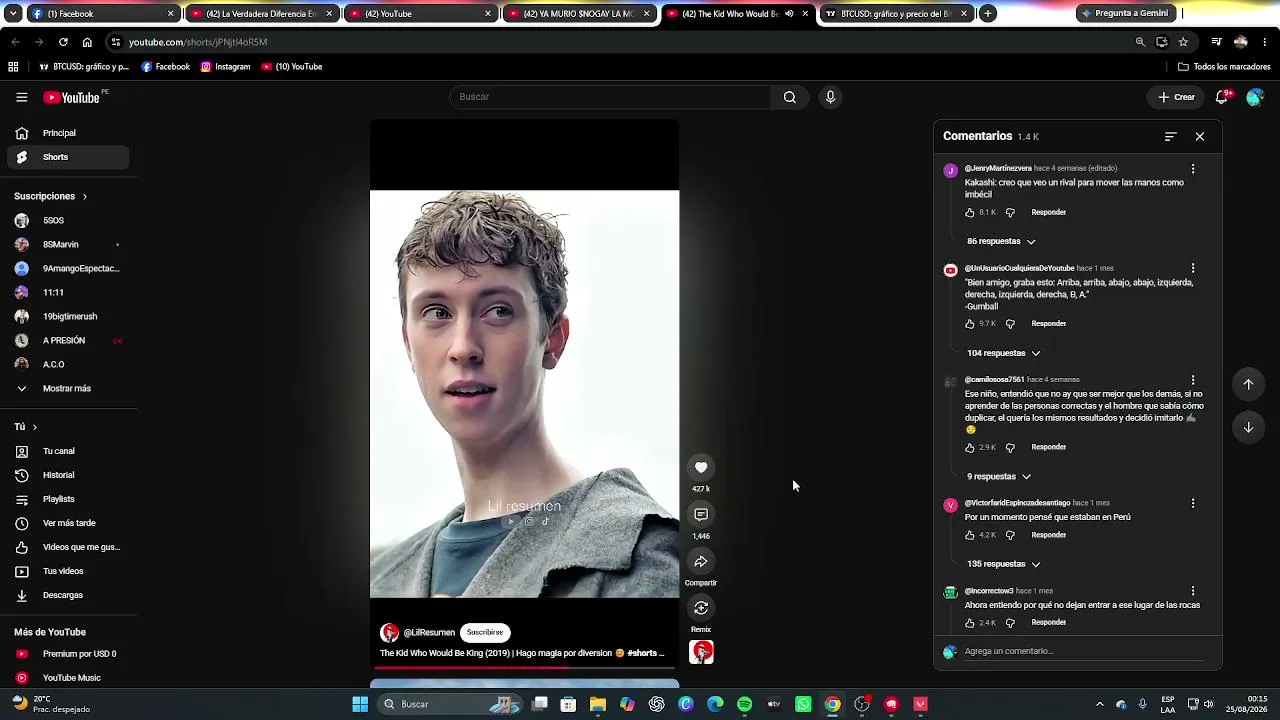Image resolution: width=1280 pixels, height=720 pixels.
Task: Expand 86 respuestas replies
Action: [x=1001, y=241]
